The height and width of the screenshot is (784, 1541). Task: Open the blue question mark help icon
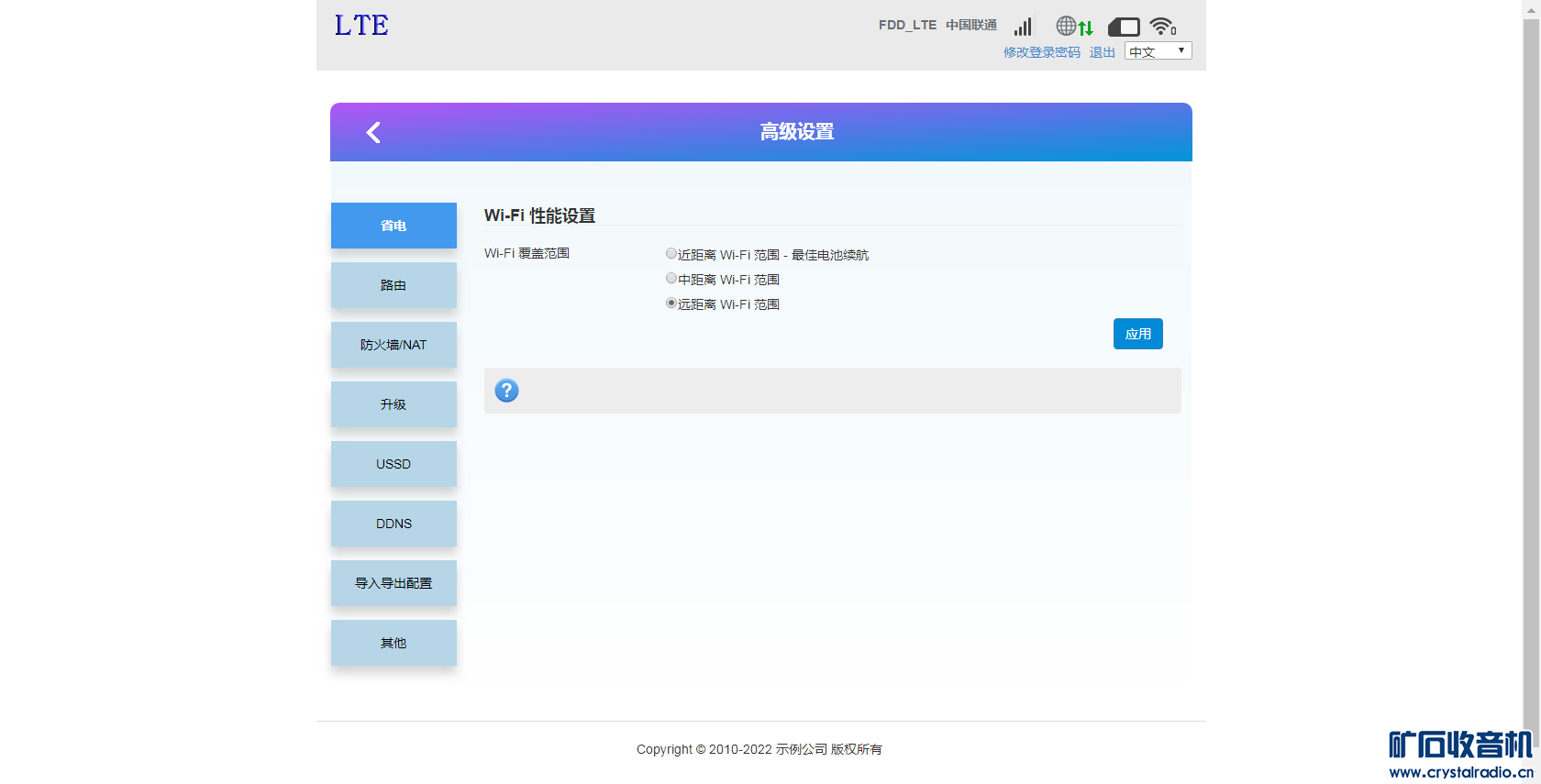tap(506, 391)
